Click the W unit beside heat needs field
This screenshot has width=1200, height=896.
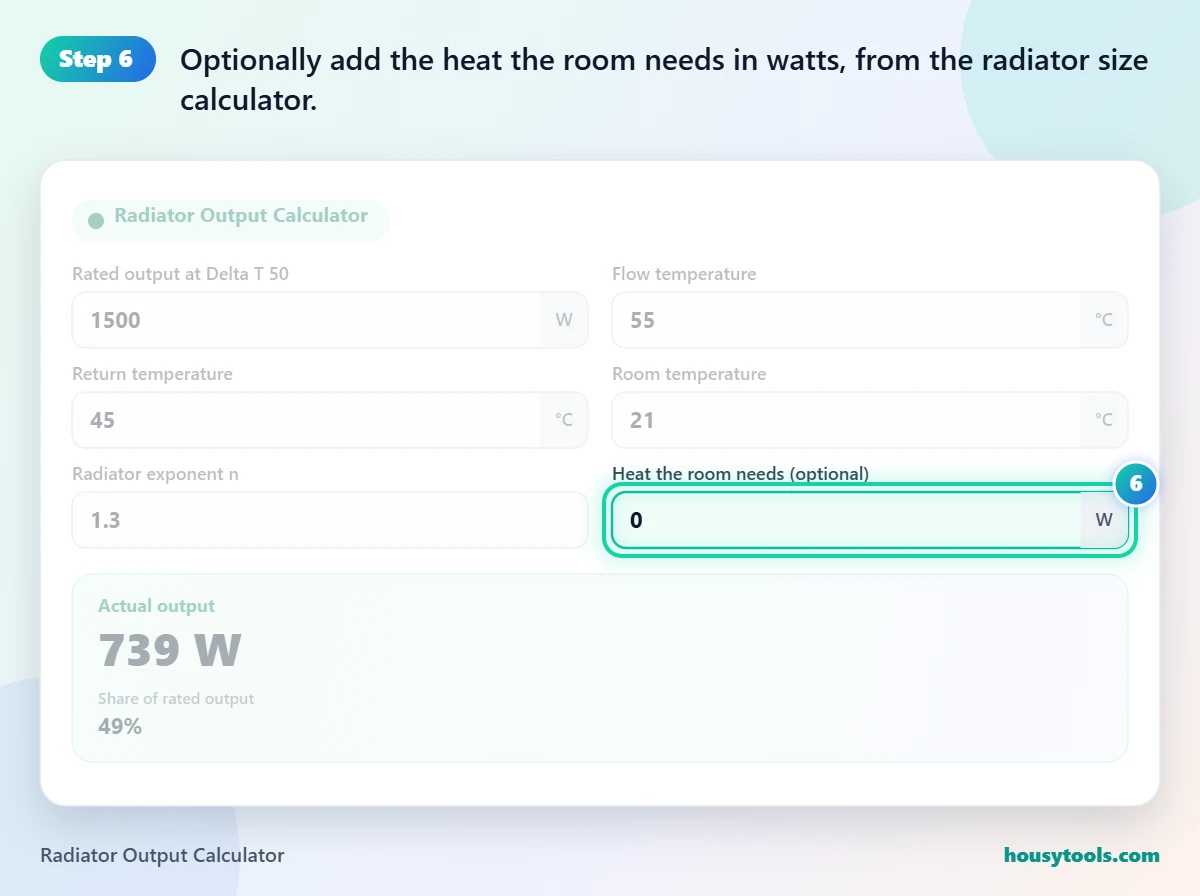pos(1104,520)
